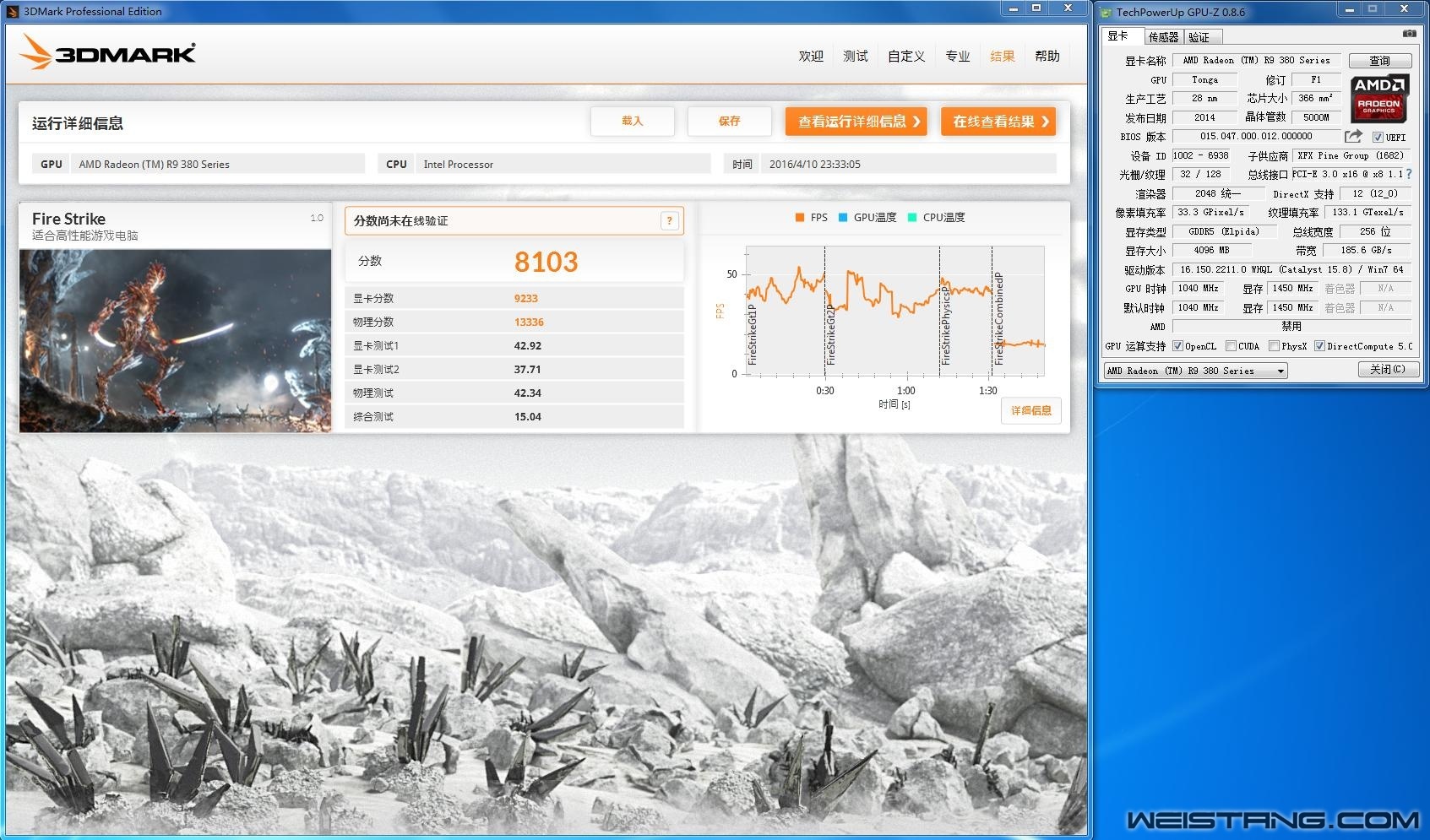Click the 晶体管数 field 5000M
The image size is (1430, 840).
click(1315, 117)
